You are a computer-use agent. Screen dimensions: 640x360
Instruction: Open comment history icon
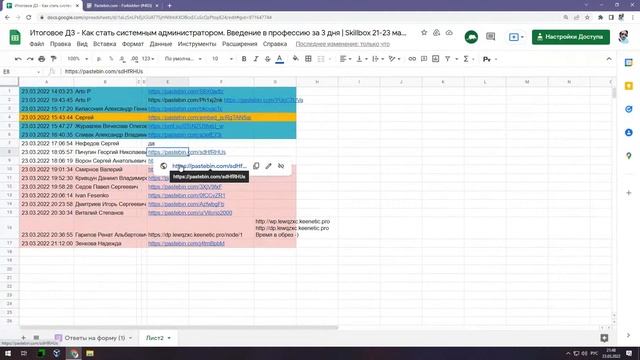click(491, 37)
